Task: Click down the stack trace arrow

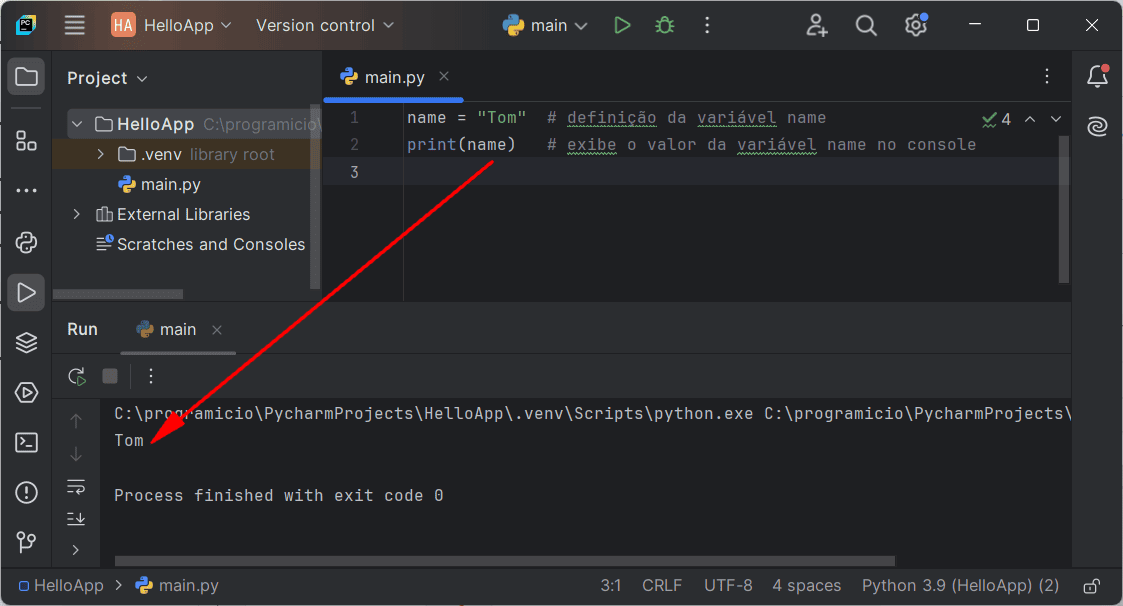Action: [x=76, y=454]
